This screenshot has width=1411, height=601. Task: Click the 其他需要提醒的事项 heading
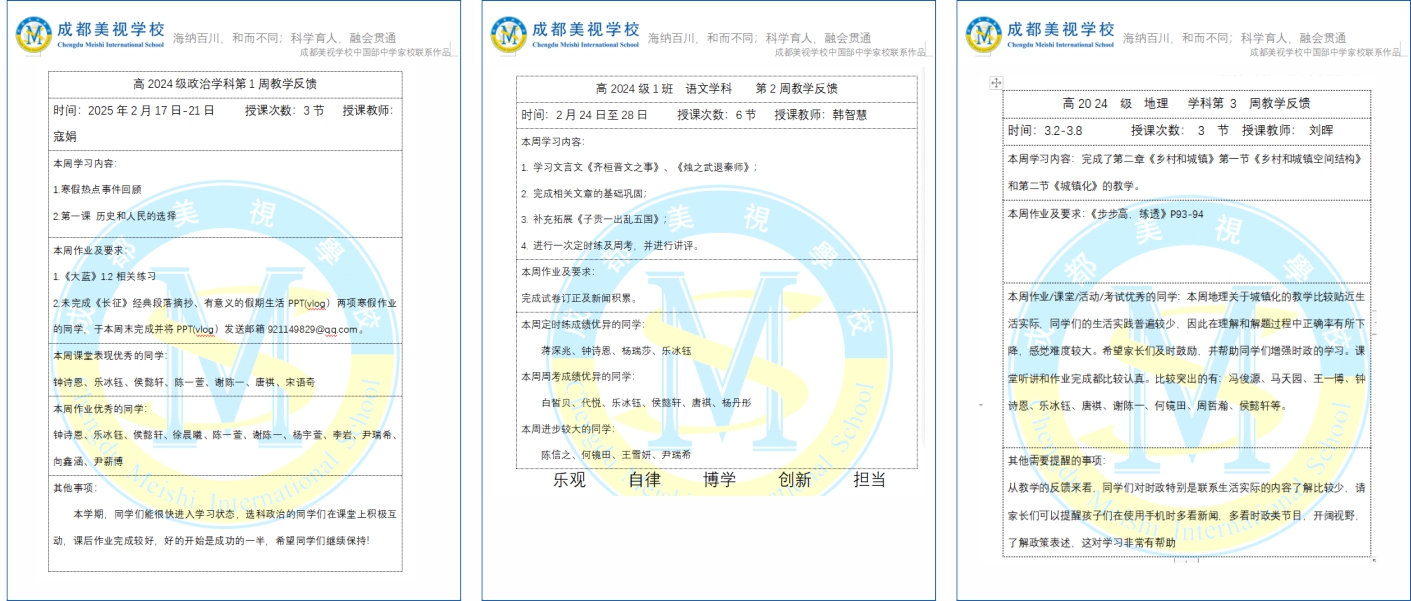[x=1056, y=460]
